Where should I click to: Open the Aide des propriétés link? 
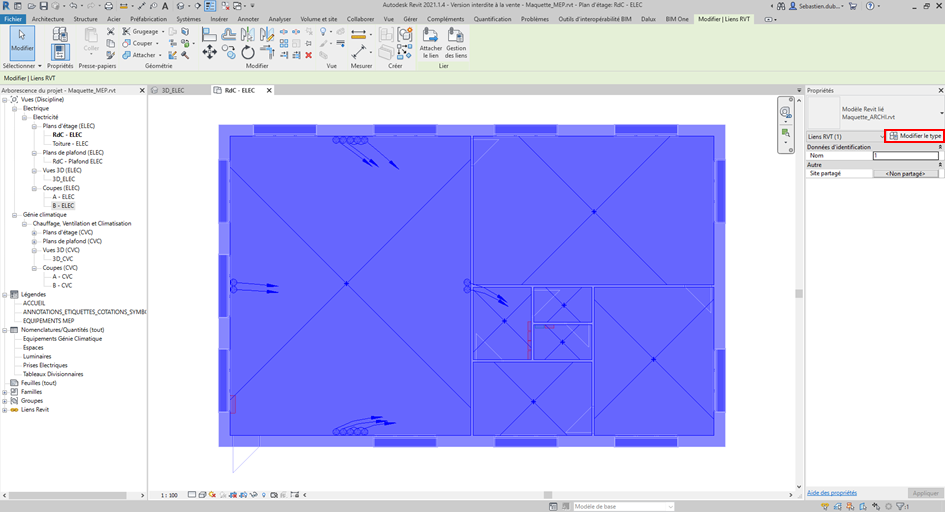[x=832, y=493]
